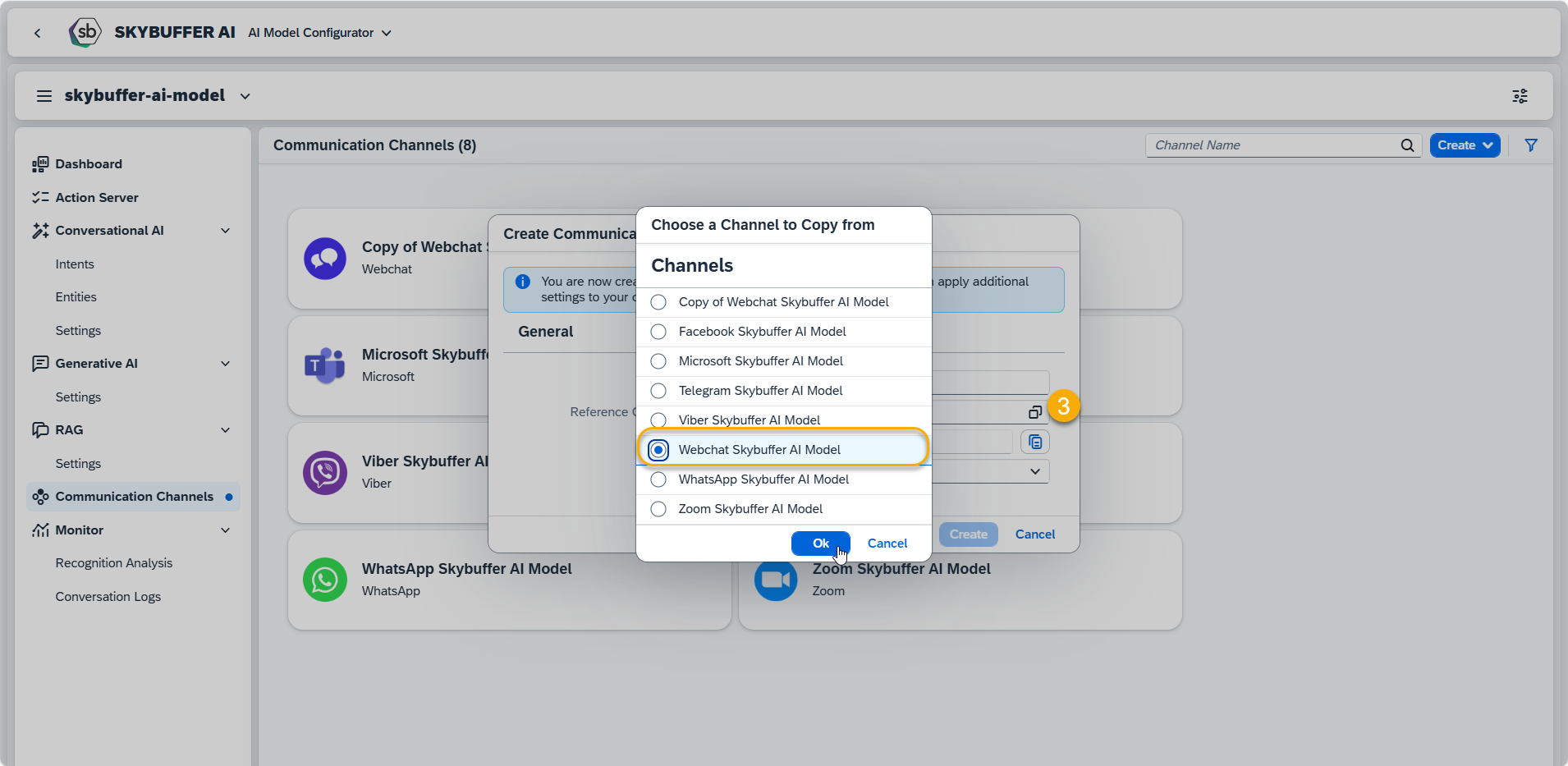Open Settings under Conversational AI

(78, 331)
